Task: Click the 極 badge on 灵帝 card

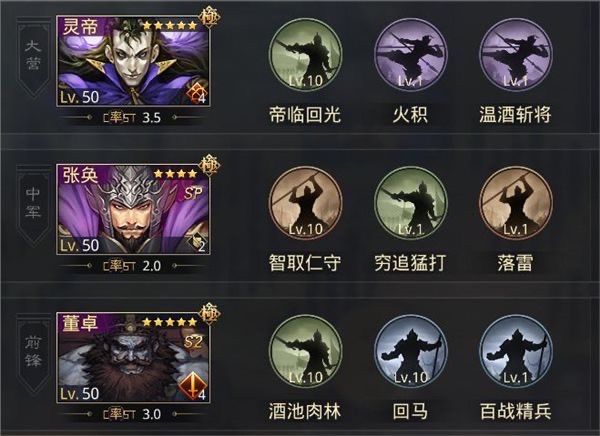Action: 209,17
